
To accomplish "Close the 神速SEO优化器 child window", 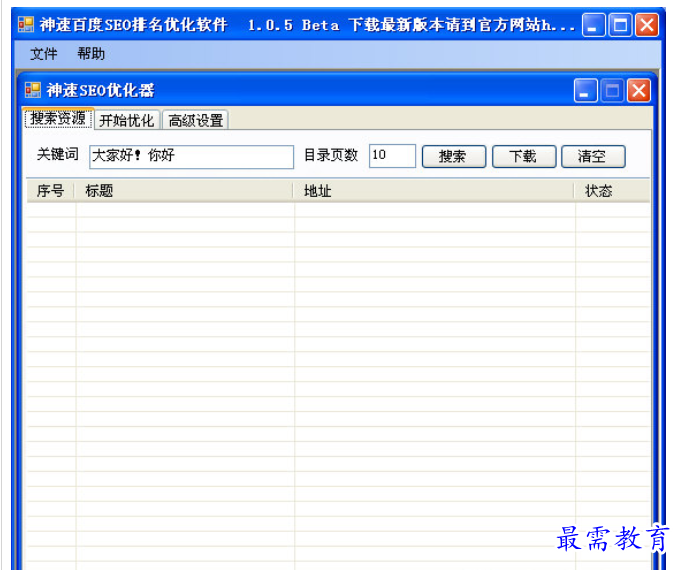I will pyautogui.click(x=639, y=91).
